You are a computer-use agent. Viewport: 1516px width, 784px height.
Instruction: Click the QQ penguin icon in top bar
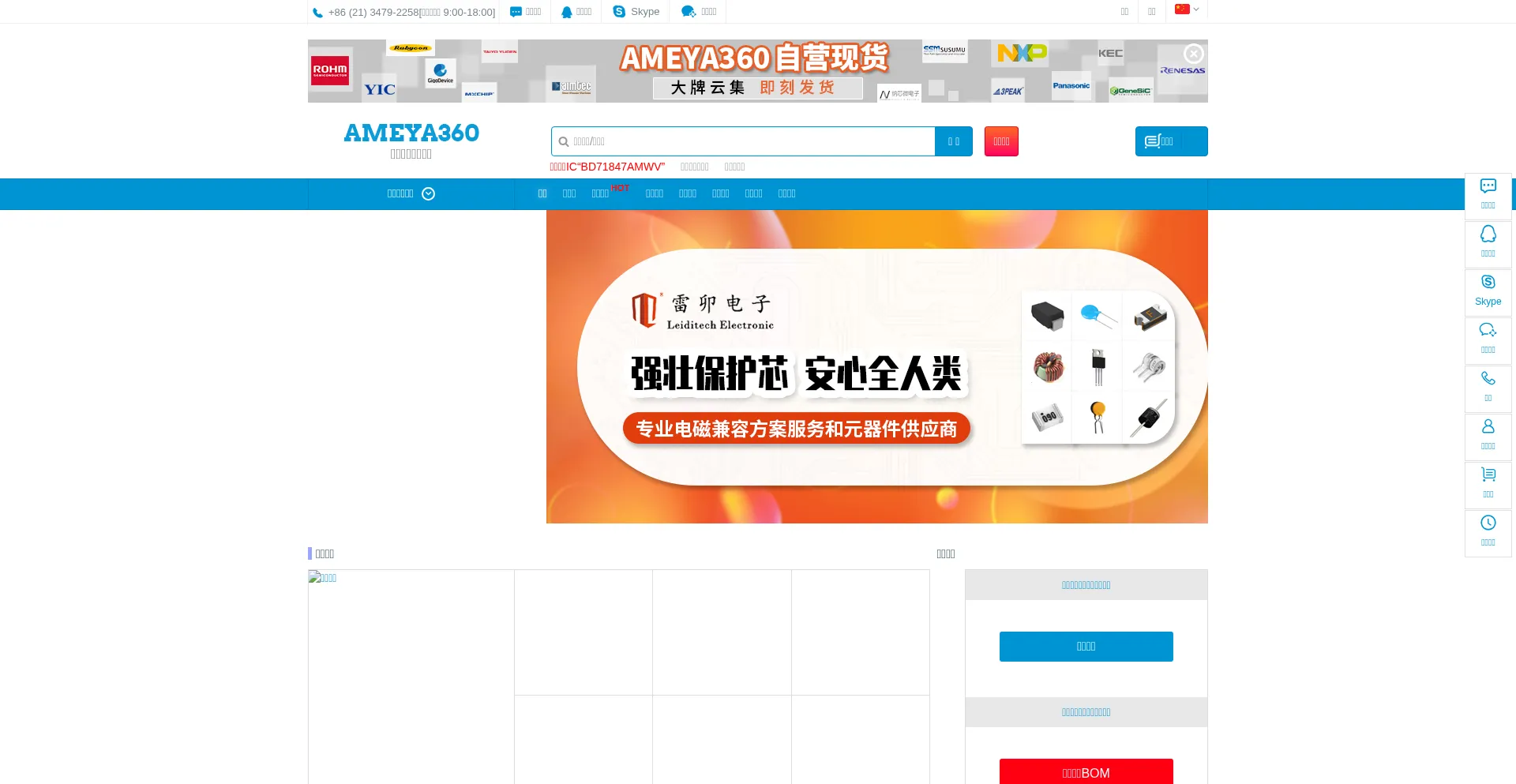[x=566, y=12]
